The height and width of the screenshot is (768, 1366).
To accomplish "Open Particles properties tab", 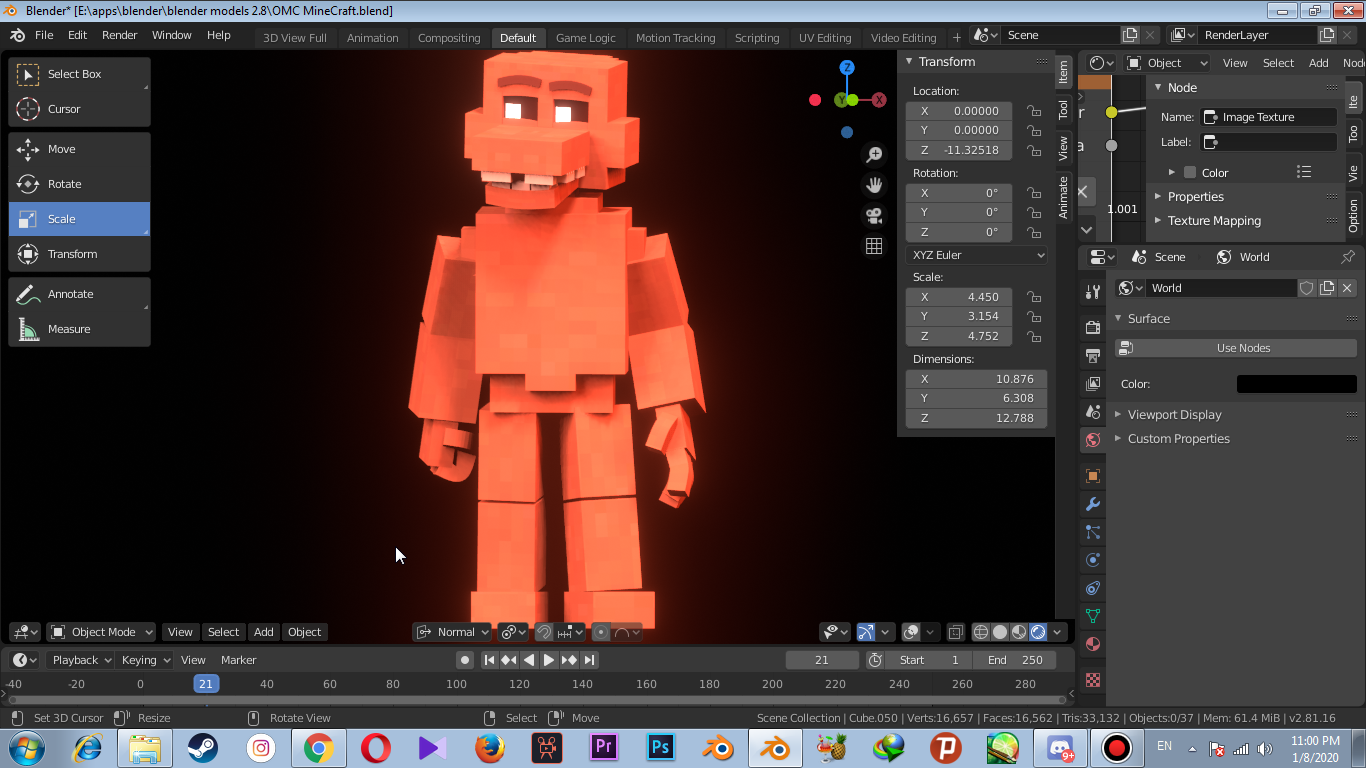I will pyautogui.click(x=1092, y=532).
